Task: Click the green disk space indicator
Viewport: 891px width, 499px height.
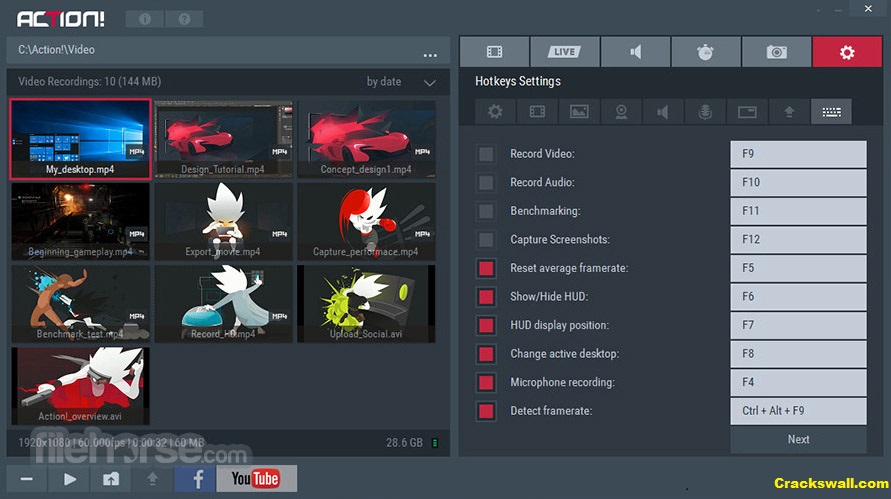Action: pyautogui.click(x=435, y=443)
